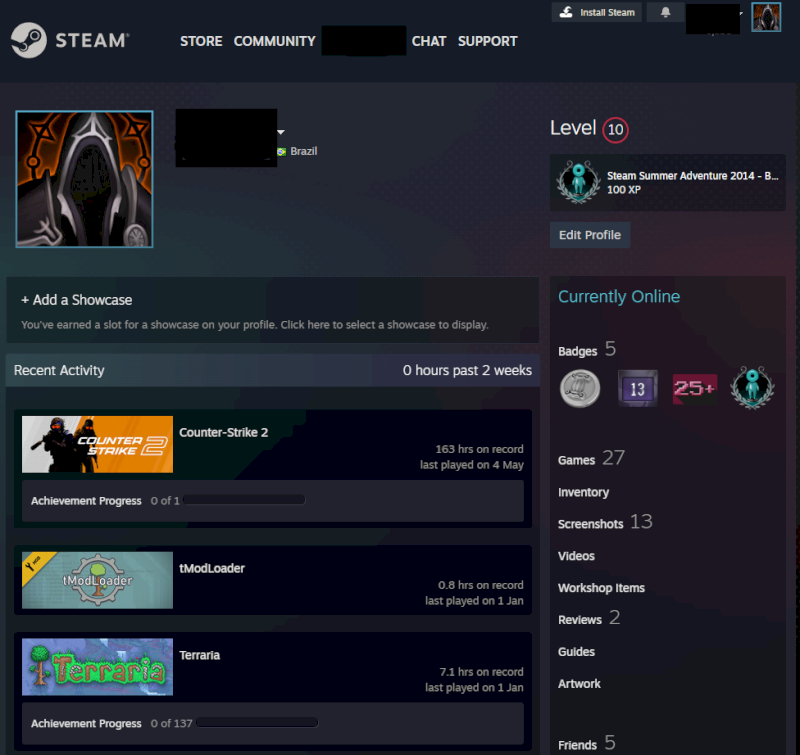Click the Level label text
The image size is (800, 755).
573,128
